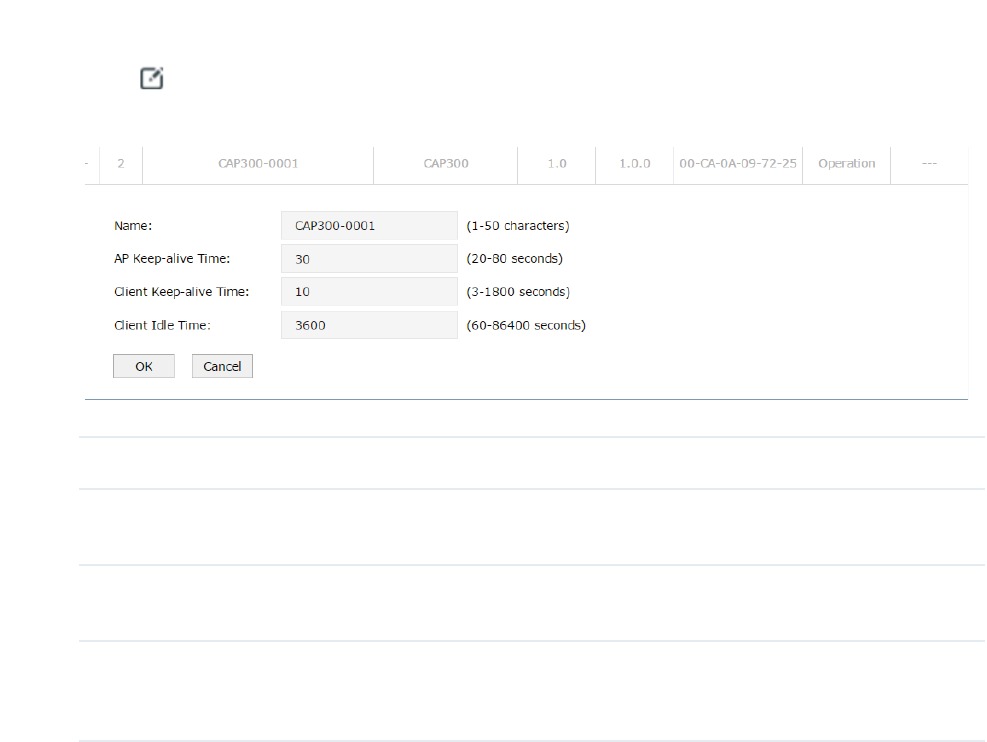
Task: Click the Name: label
Action: pos(133,225)
